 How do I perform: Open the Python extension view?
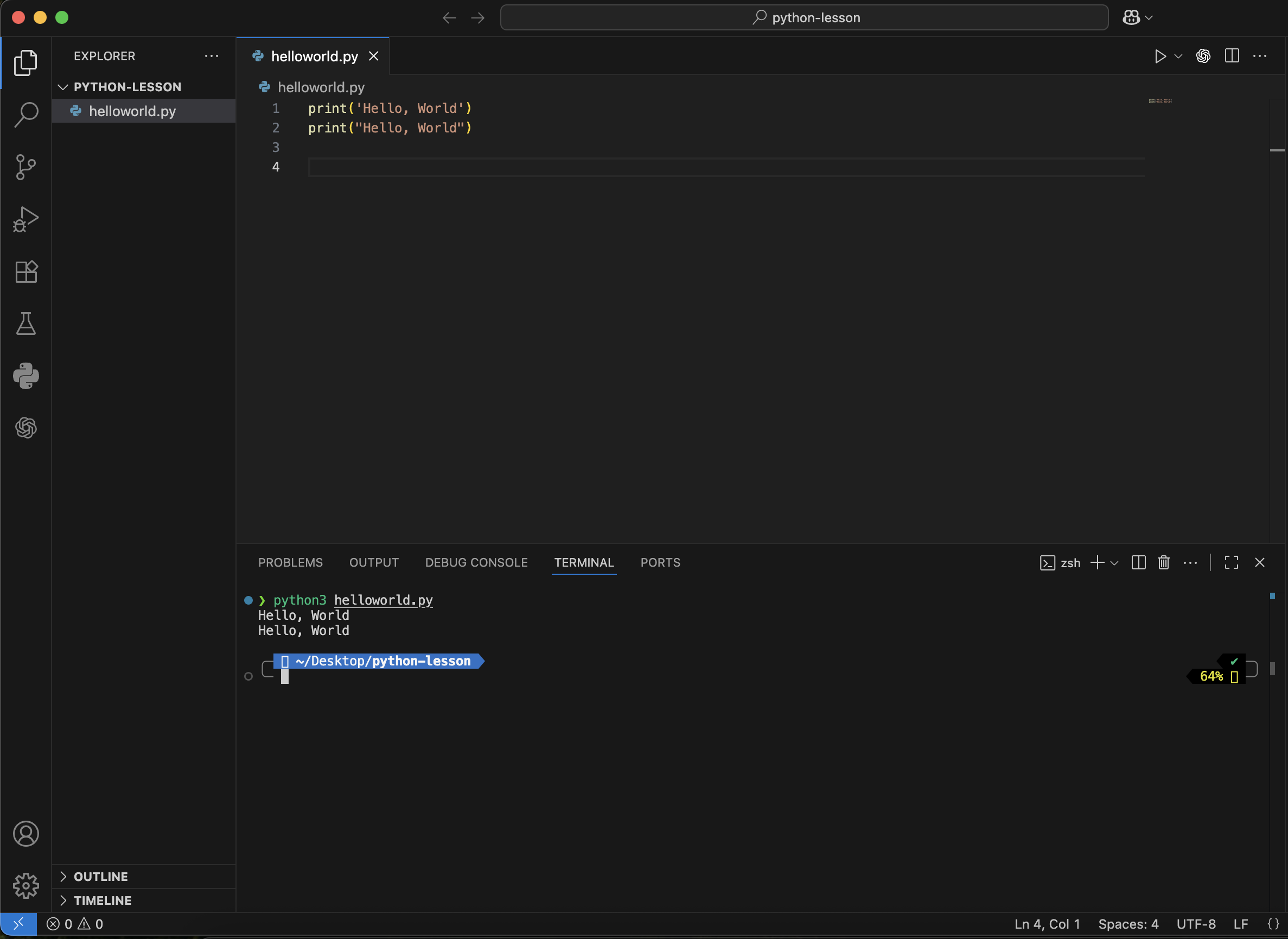pos(25,376)
